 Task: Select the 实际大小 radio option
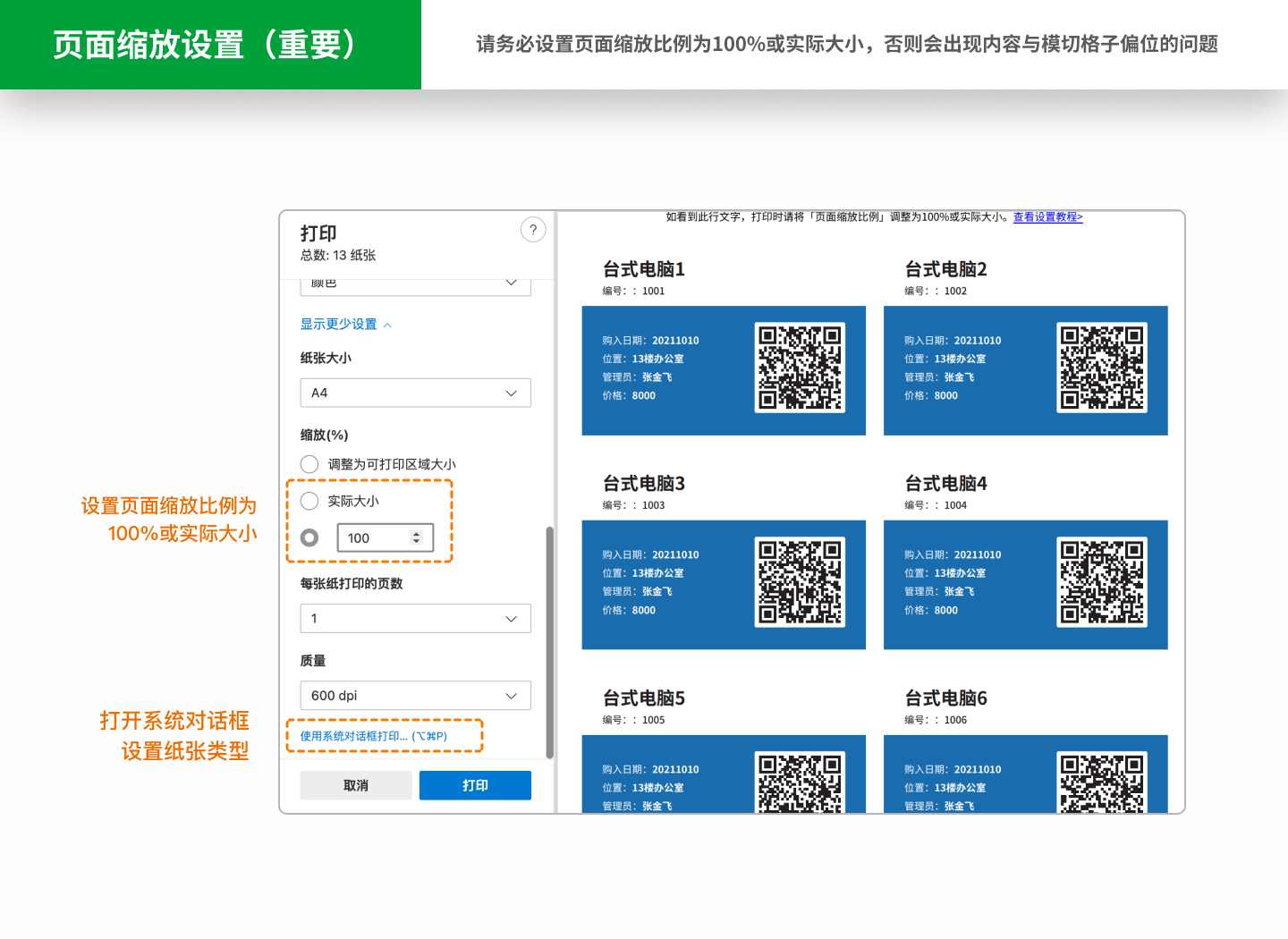click(x=309, y=501)
